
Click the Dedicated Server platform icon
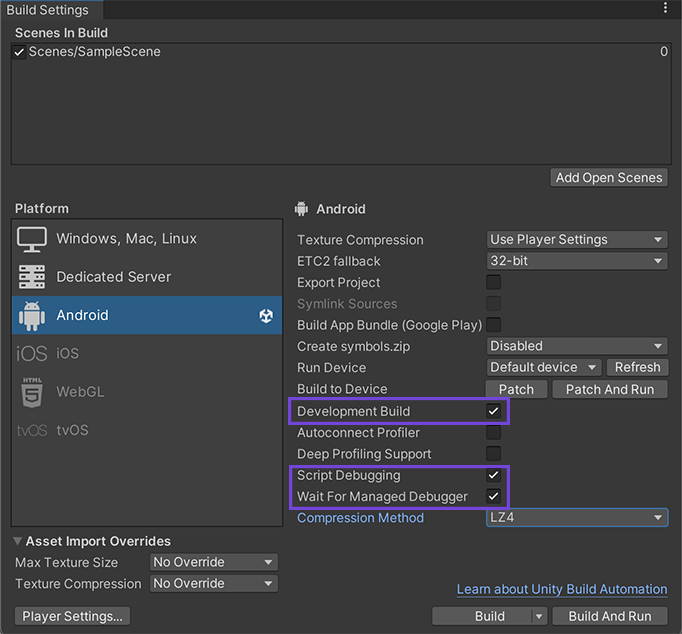click(x=32, y=277)
